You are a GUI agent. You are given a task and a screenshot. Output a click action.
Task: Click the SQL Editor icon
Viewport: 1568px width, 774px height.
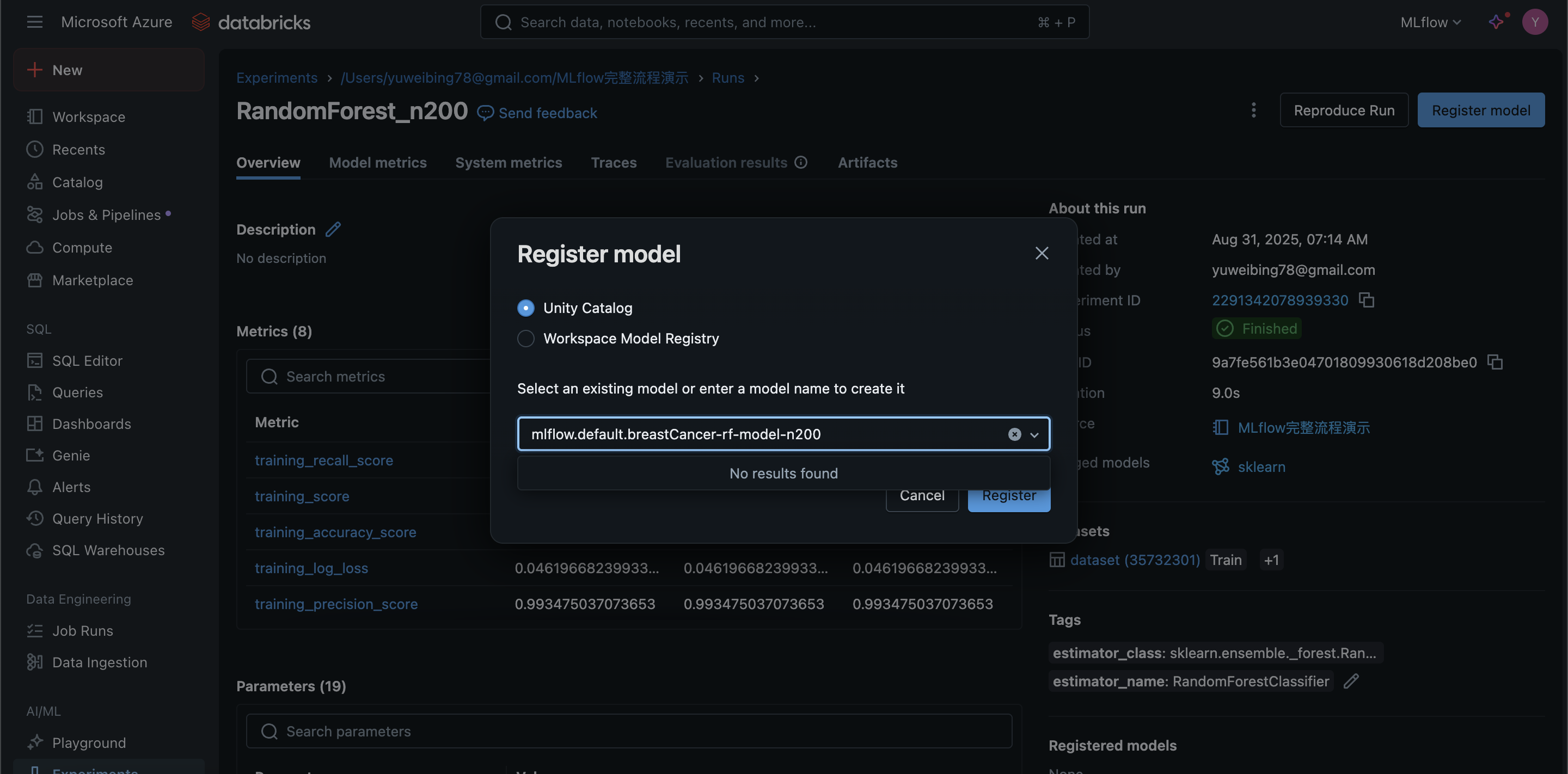click(x=35, y=361)
